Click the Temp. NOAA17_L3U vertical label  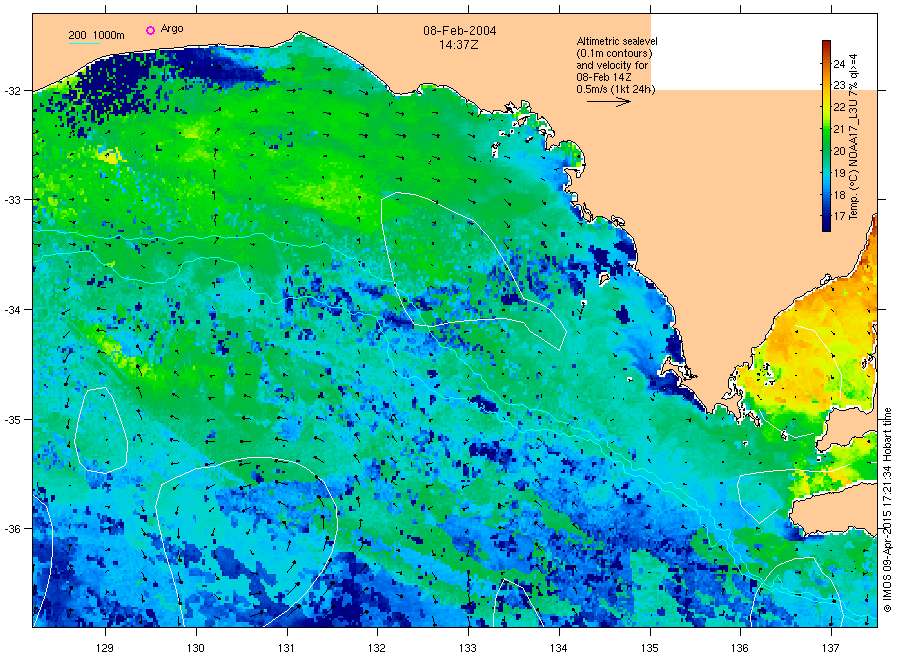(x=854, y=136)
